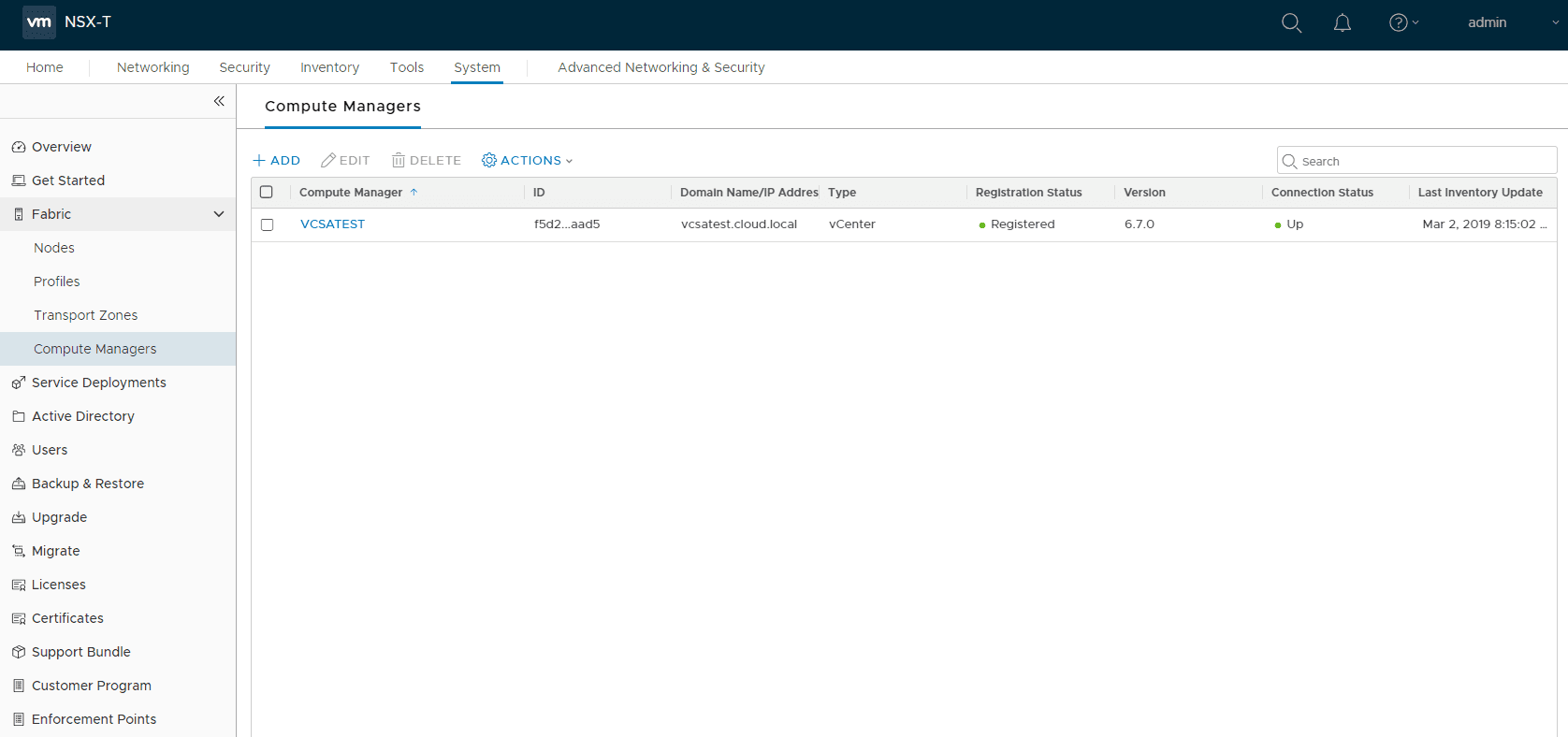Open the ACTIONS gear dropdown
Viewport: 1568px width, 737px height.
[527, 161]
